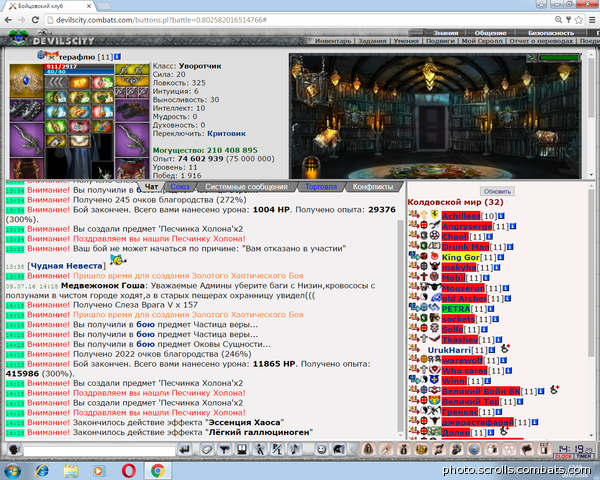
Task: Click the speaker head icon left of chat input
Action: [14, 449]
